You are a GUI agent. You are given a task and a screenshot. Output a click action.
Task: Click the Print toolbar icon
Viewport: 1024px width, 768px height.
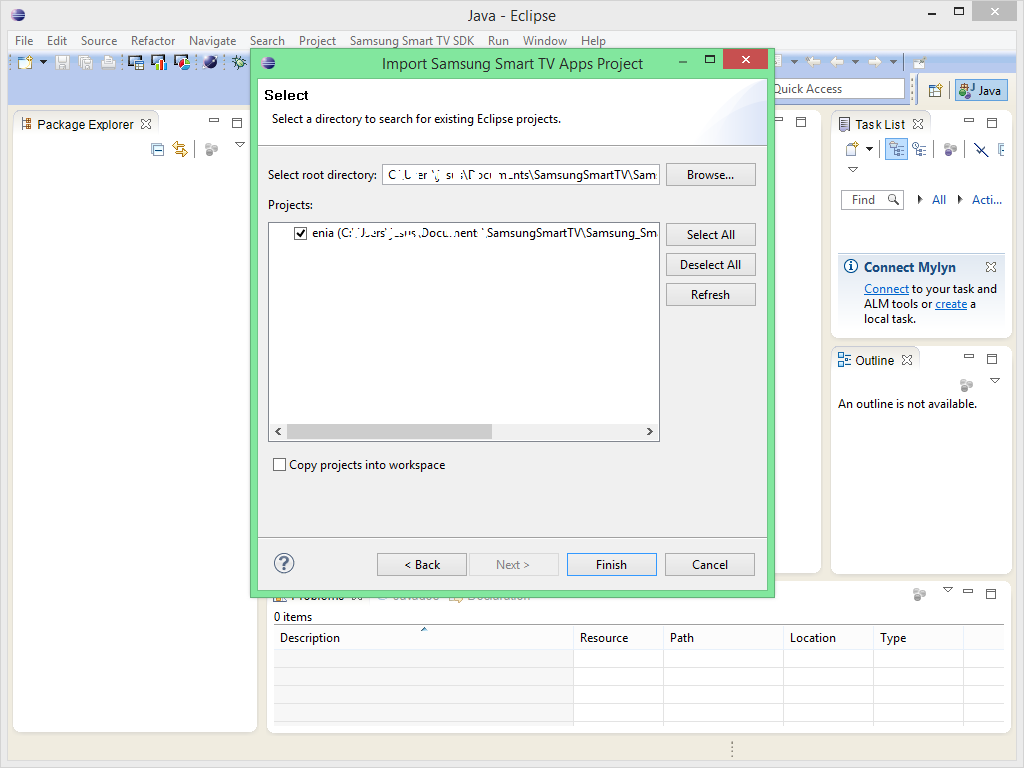coord(108,63)
